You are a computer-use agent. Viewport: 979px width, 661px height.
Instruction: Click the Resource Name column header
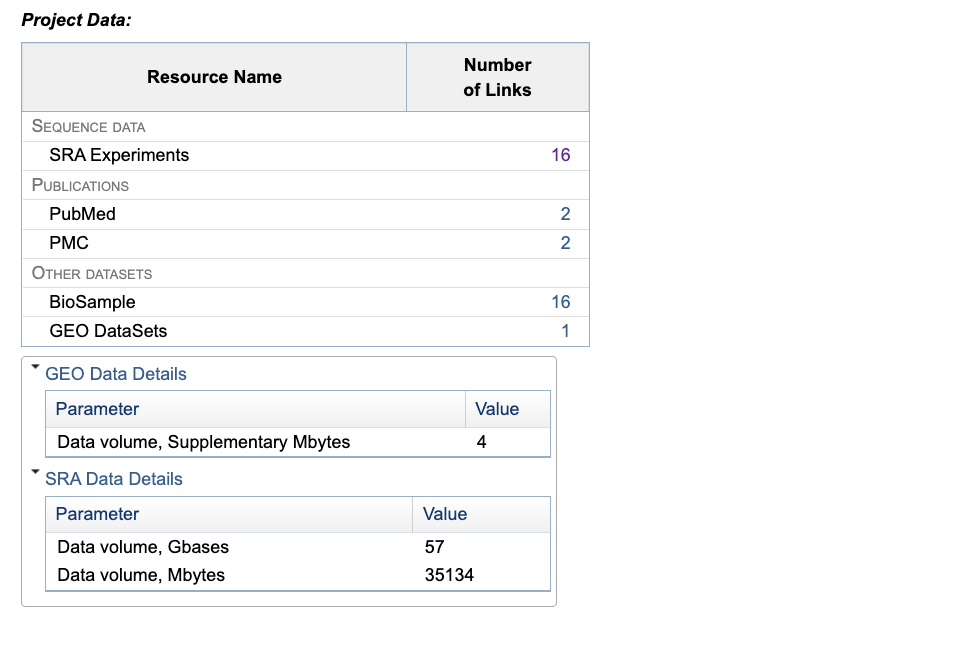tap(214, 77)
